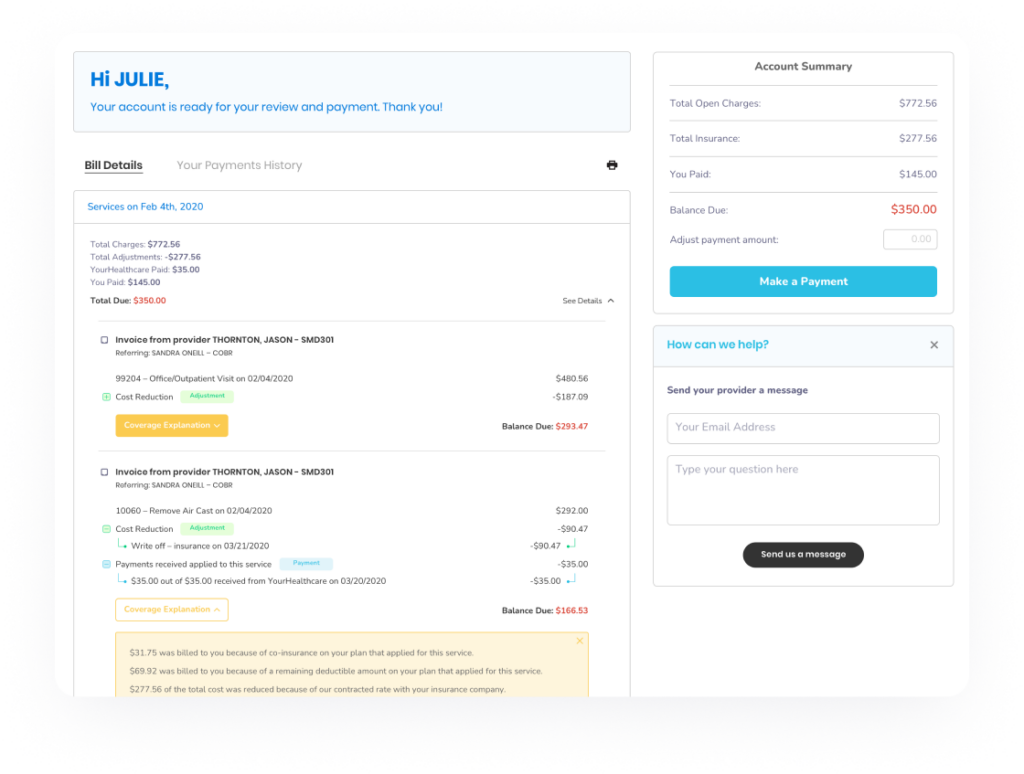
Task: Click the print icon above the bill details
Action: [x=612, y=164]
